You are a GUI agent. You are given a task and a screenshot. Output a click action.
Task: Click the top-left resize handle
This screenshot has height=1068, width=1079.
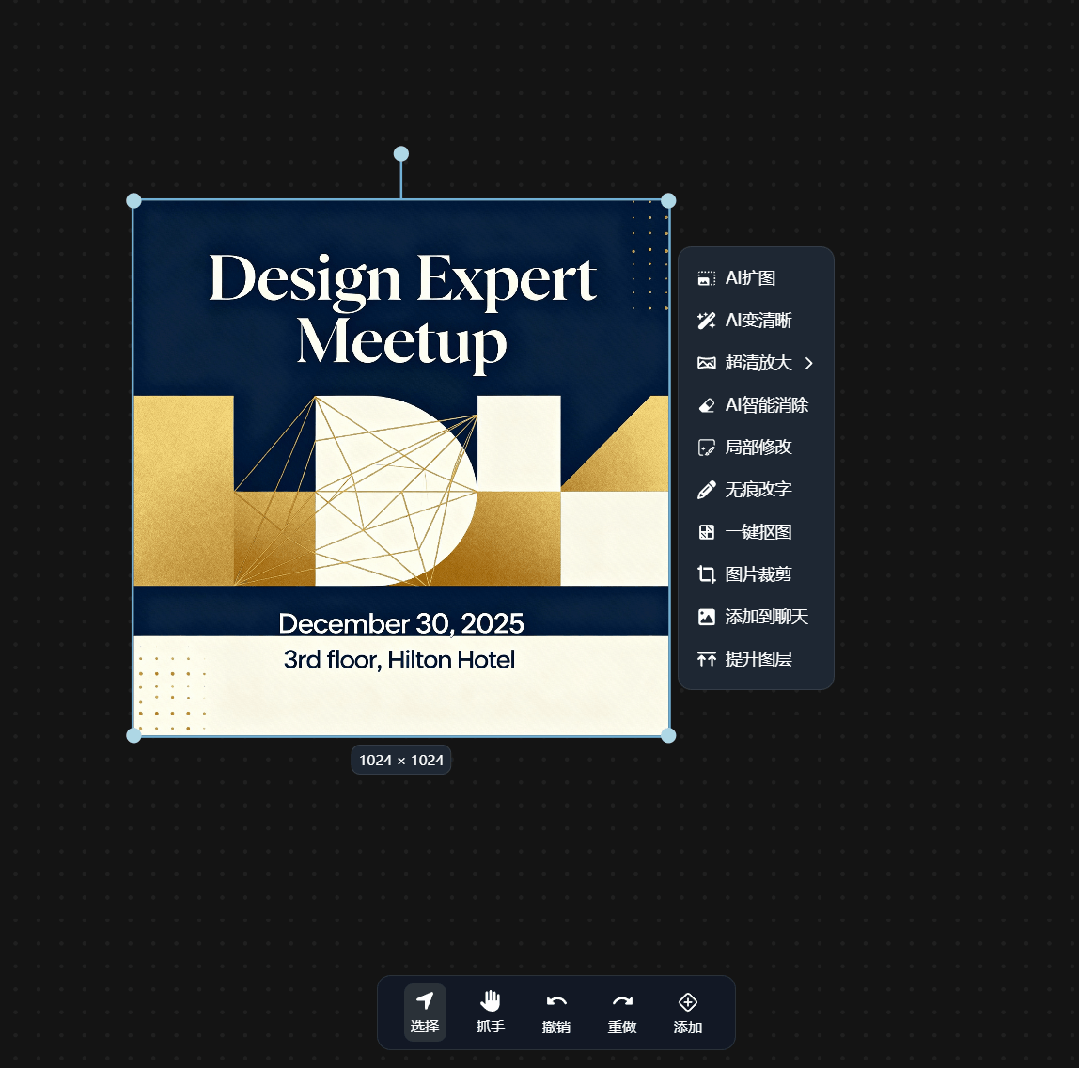(x=134, y=201)
